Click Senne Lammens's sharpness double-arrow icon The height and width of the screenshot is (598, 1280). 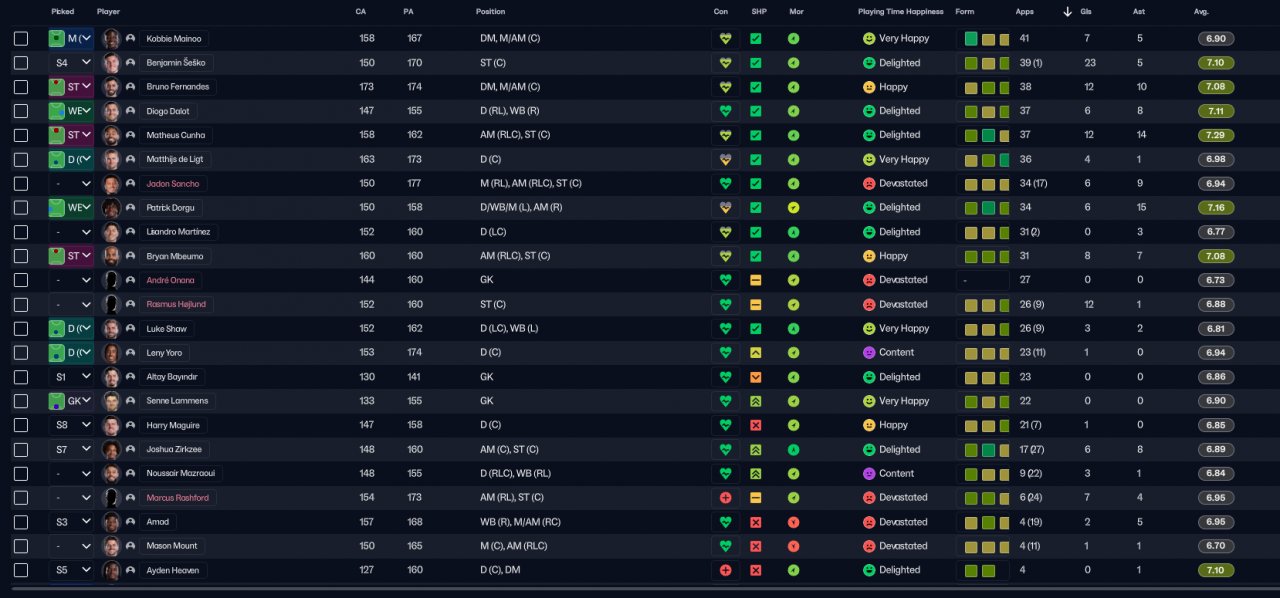tap(756, 401)
